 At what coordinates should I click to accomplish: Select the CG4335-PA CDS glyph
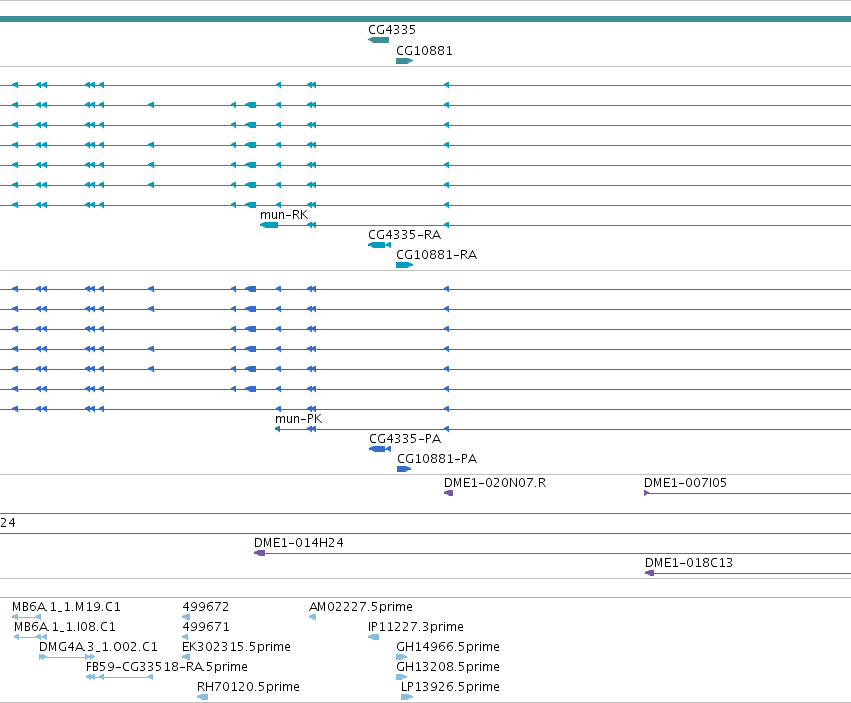(x=380, y=449)
